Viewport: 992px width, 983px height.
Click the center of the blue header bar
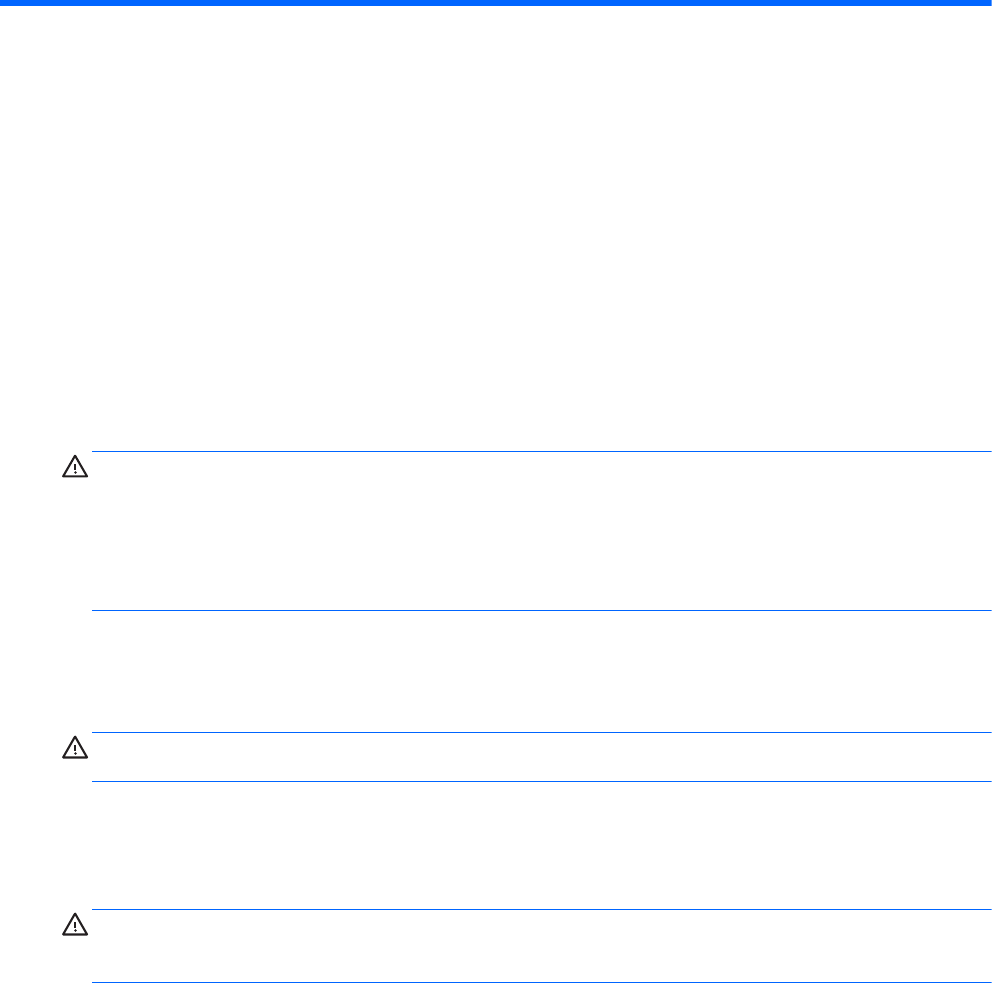(x=496, y=3)
